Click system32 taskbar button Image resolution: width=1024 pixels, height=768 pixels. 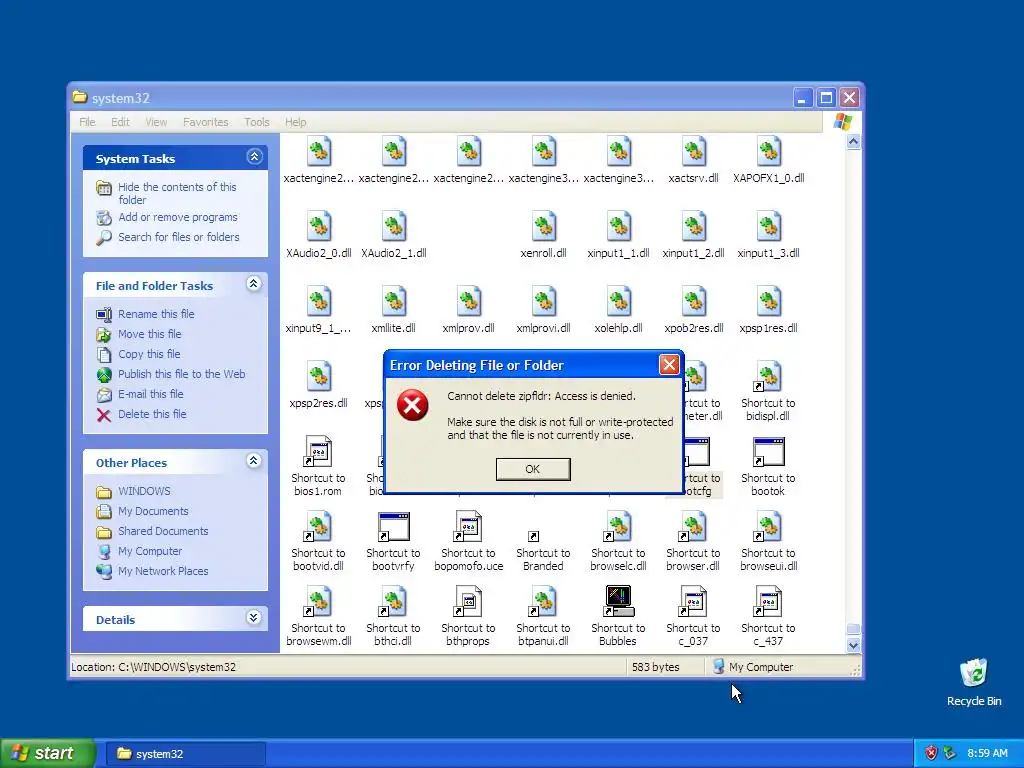[185, 754]
